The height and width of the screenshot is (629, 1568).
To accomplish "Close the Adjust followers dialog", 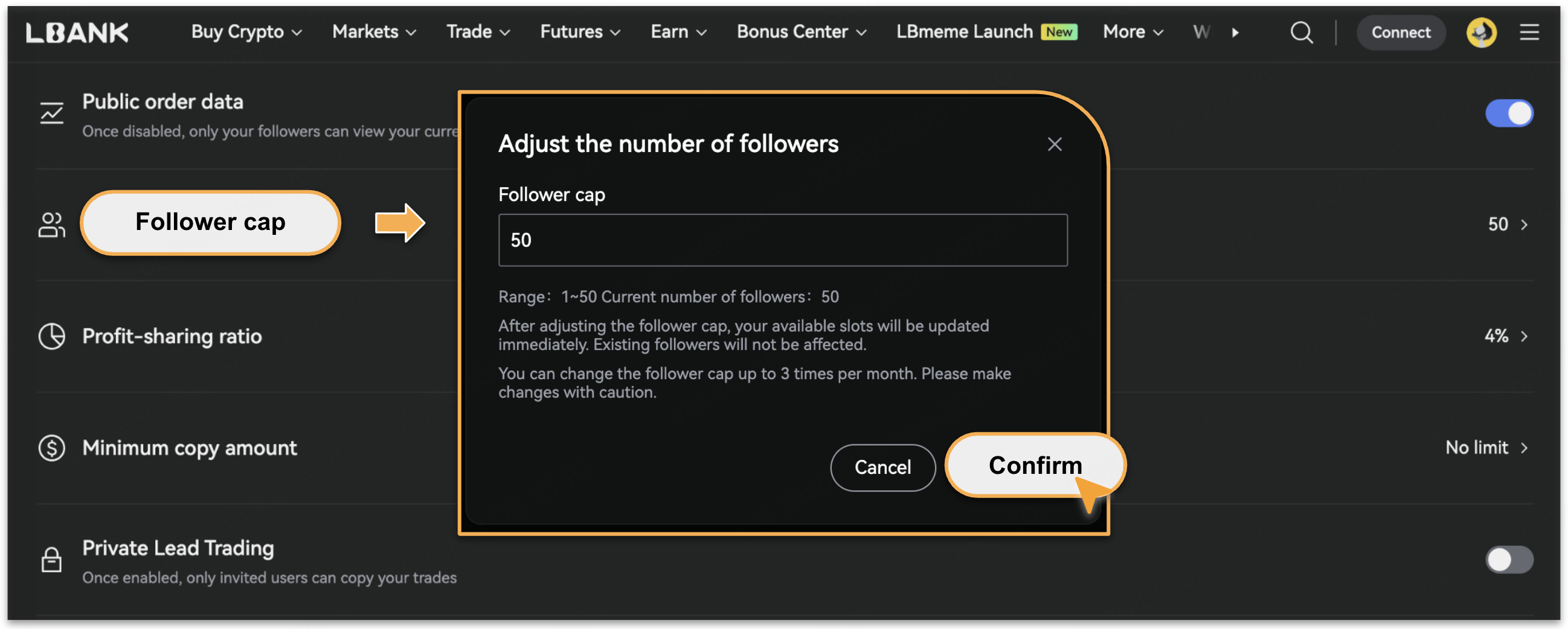I will click(x=1054, y=144).
